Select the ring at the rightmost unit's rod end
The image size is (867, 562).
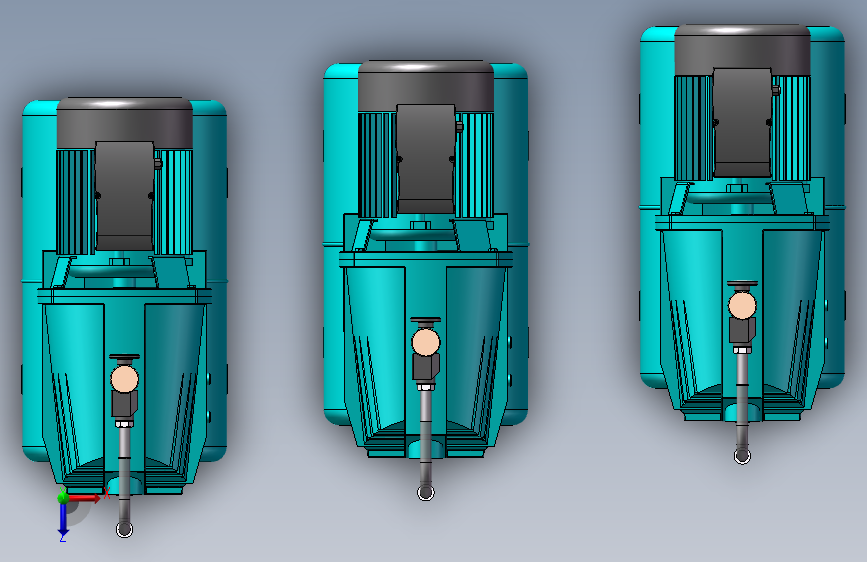click(x=742, y=456)
